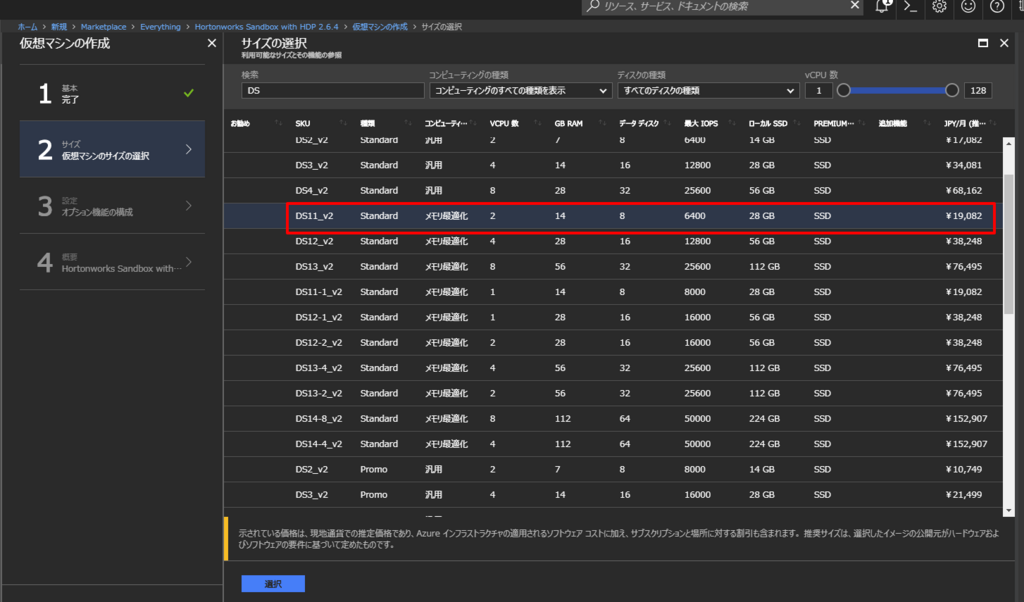Click the left vCPU slider handle
The width and height of the screenshot is (1024, 602).
tap(844, 91)
